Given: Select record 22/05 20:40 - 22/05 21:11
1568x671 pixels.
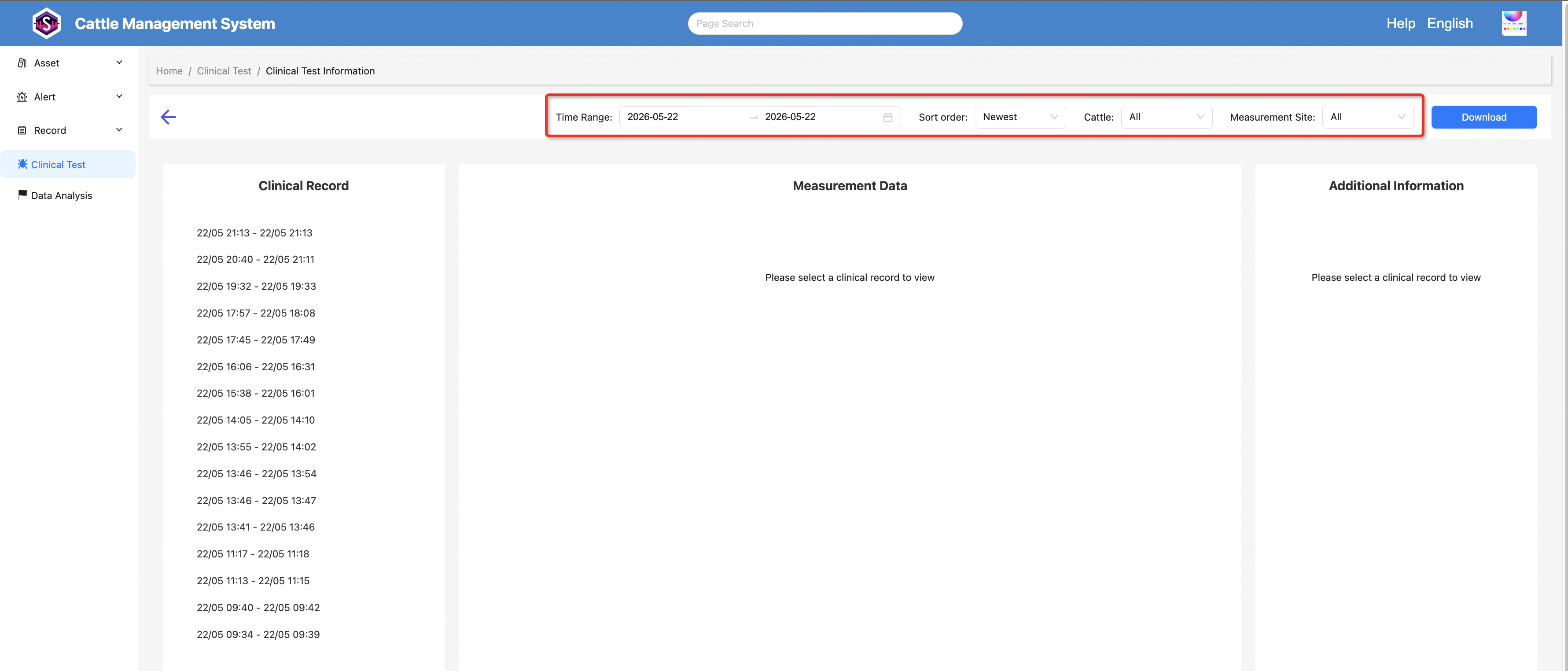Looking at the screenshot, I should (x=256, y=259).
